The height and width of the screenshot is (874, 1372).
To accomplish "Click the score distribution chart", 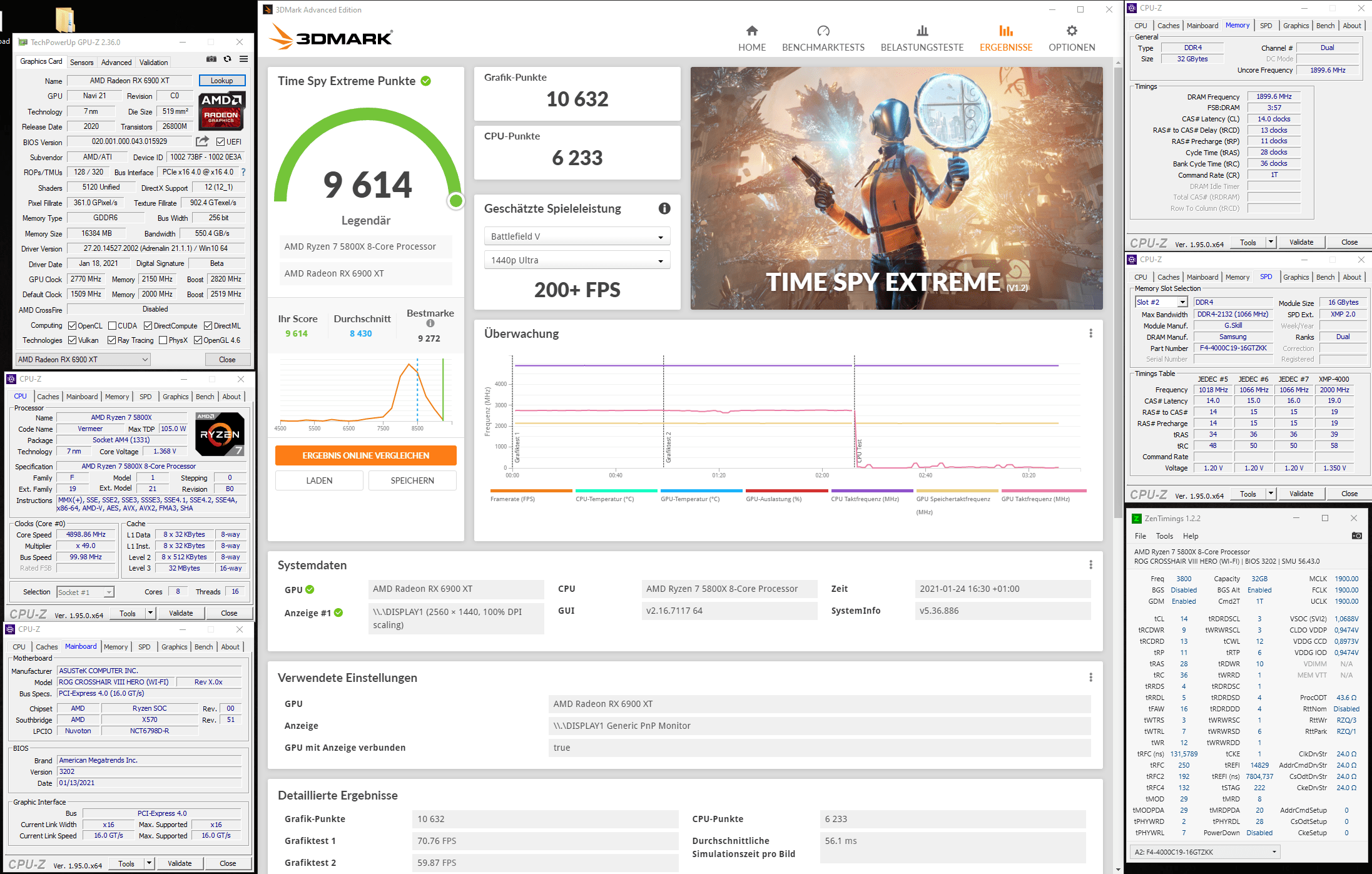I will click(x=365, y=394).
